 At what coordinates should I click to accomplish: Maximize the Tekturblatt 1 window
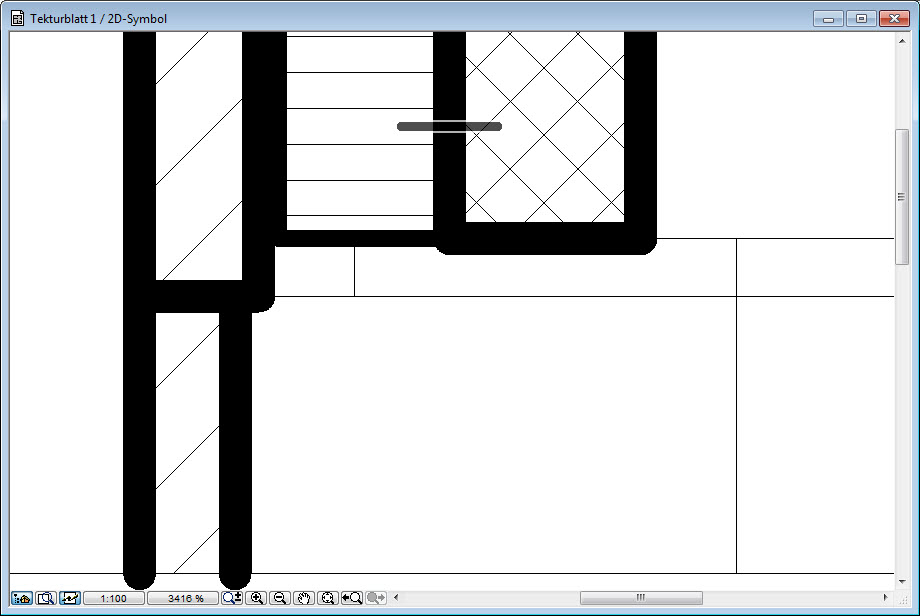point(861,19)
